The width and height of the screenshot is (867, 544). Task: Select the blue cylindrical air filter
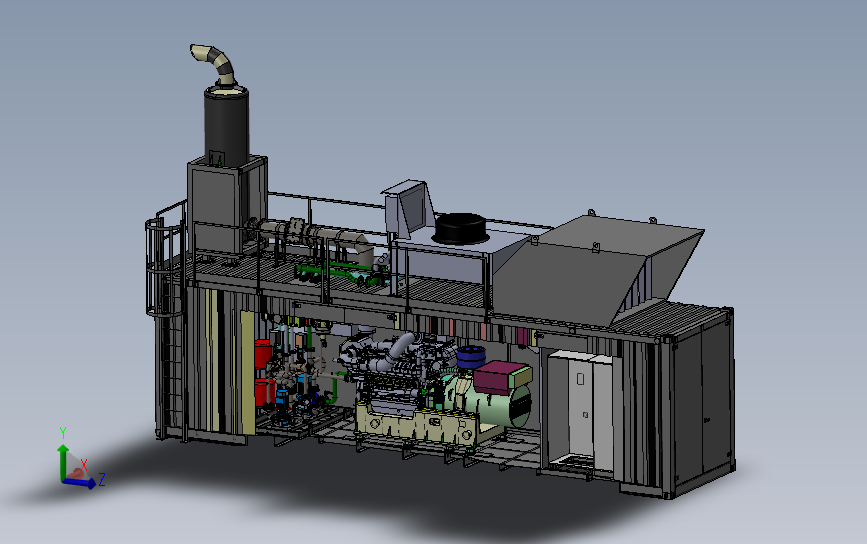pos(471,357)
